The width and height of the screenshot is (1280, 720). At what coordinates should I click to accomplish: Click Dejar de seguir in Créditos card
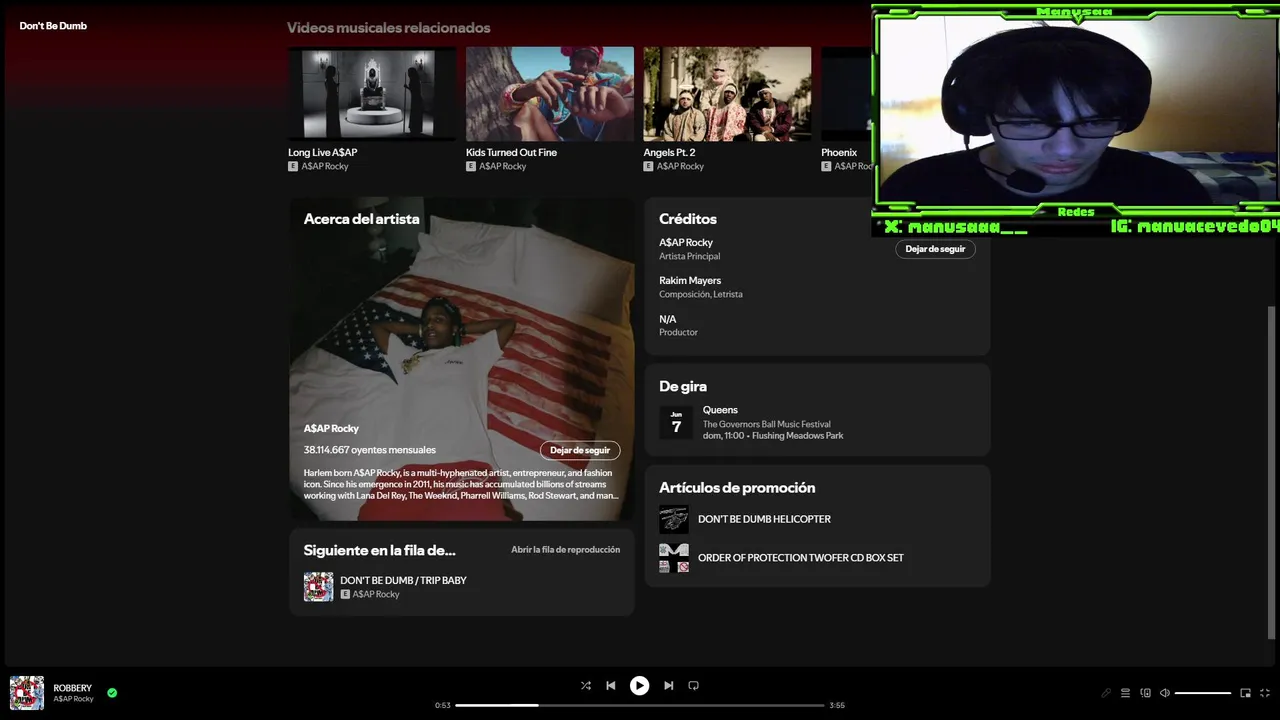(x=935, y=249)
